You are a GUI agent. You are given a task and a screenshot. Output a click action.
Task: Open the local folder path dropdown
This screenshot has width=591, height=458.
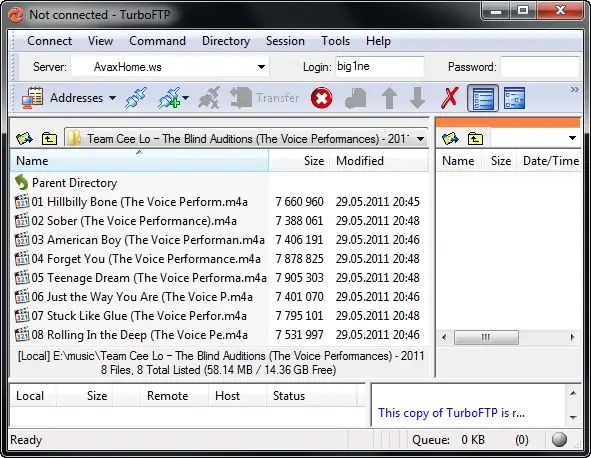click(x=420, y=139)
